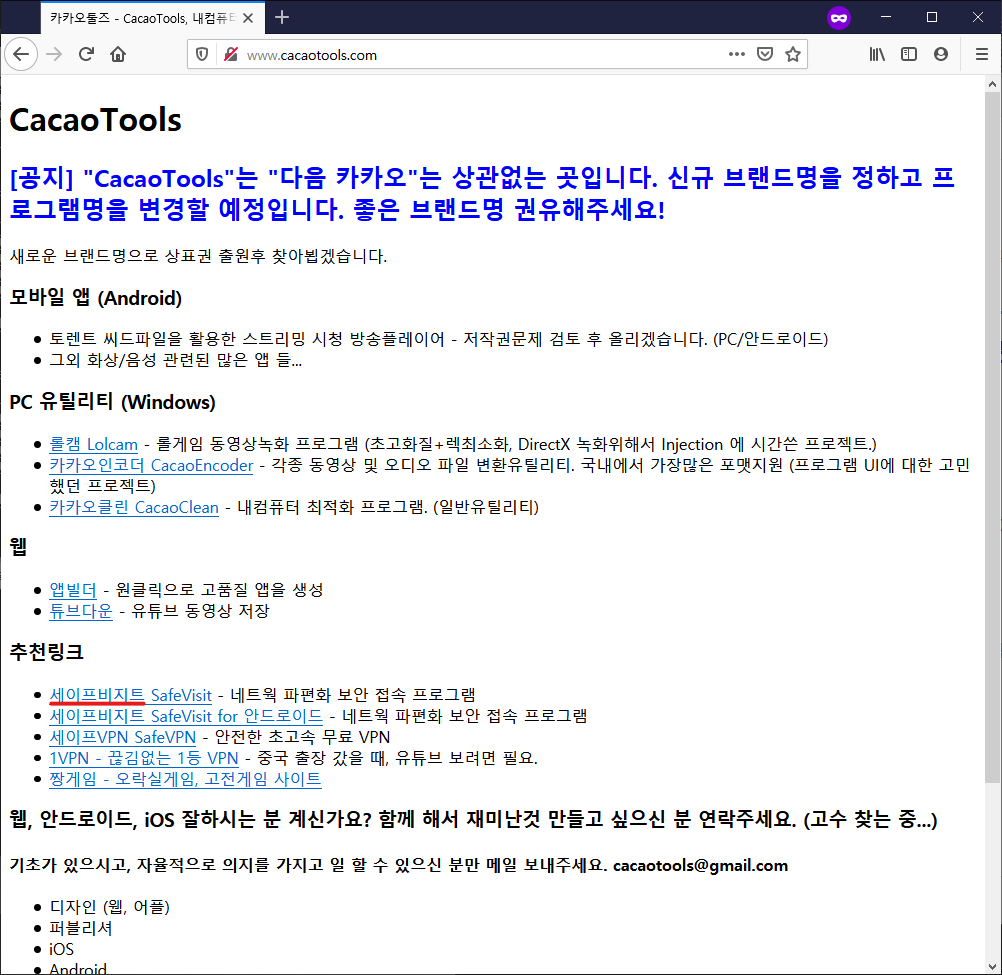Click the CacaoTools page heading
Screen dimensions: 1002x975
[95, 120]
